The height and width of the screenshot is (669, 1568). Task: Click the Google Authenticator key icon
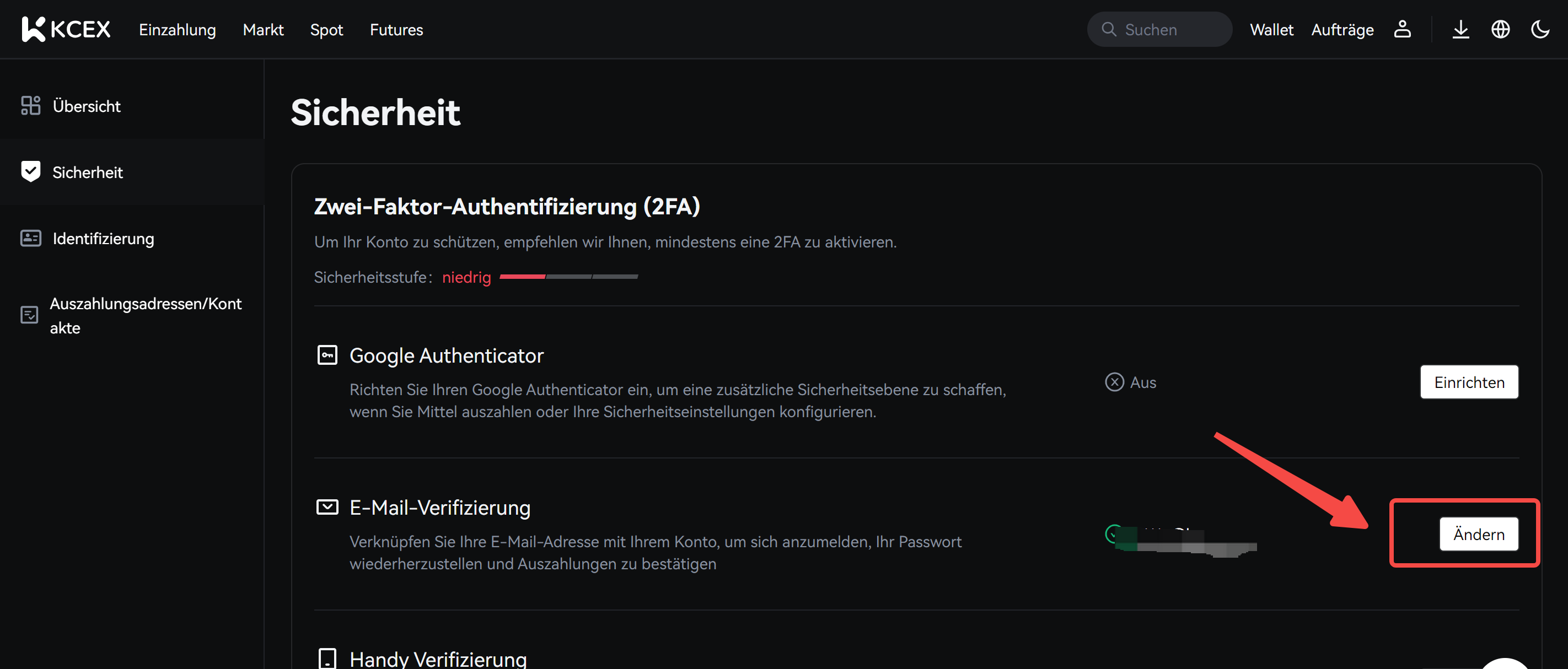pyautogui.click(x=327, y=355)
